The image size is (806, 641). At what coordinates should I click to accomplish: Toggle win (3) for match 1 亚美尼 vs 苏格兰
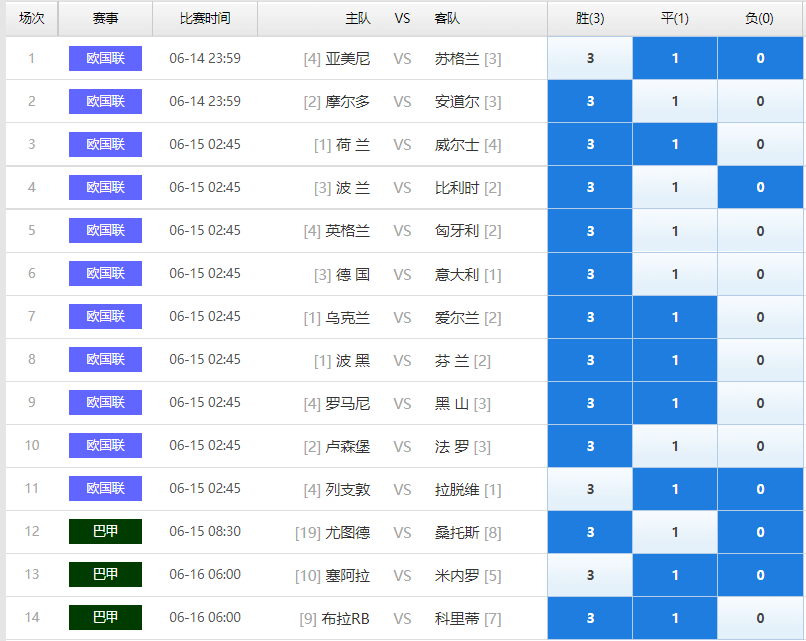(x=590, y=58)
